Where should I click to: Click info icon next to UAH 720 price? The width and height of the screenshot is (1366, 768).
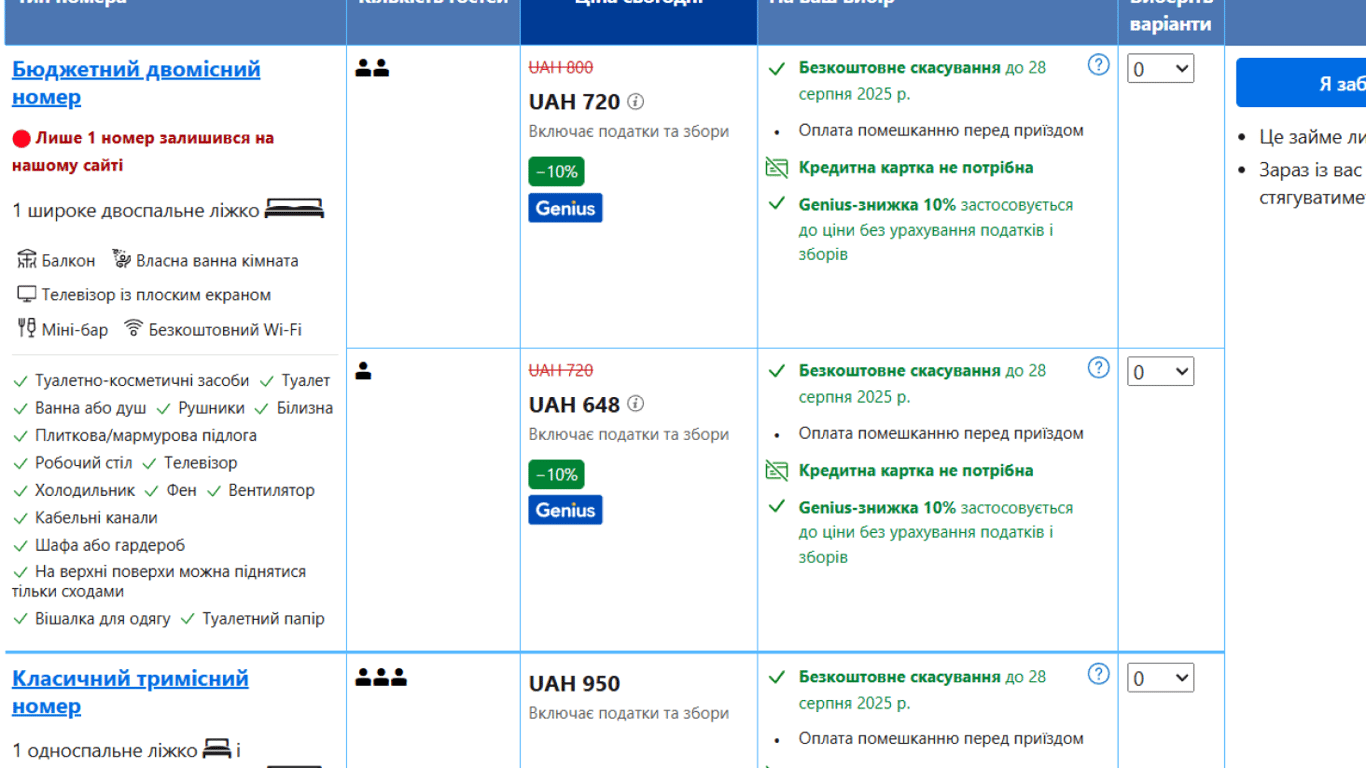coord(635,102)
